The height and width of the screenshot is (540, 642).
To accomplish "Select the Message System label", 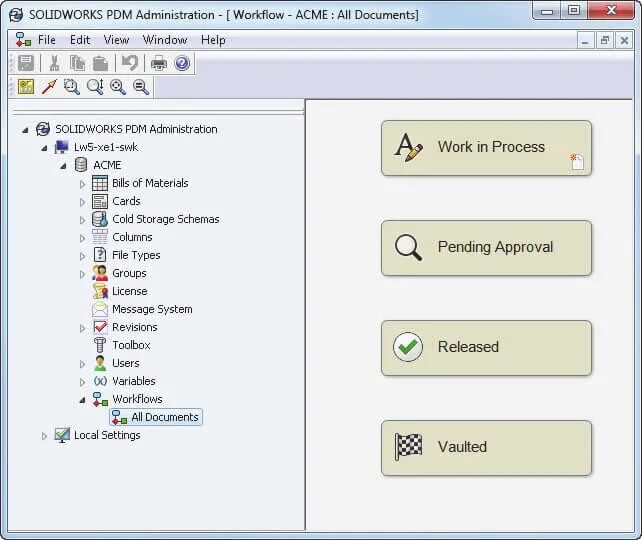I will 152,309.
